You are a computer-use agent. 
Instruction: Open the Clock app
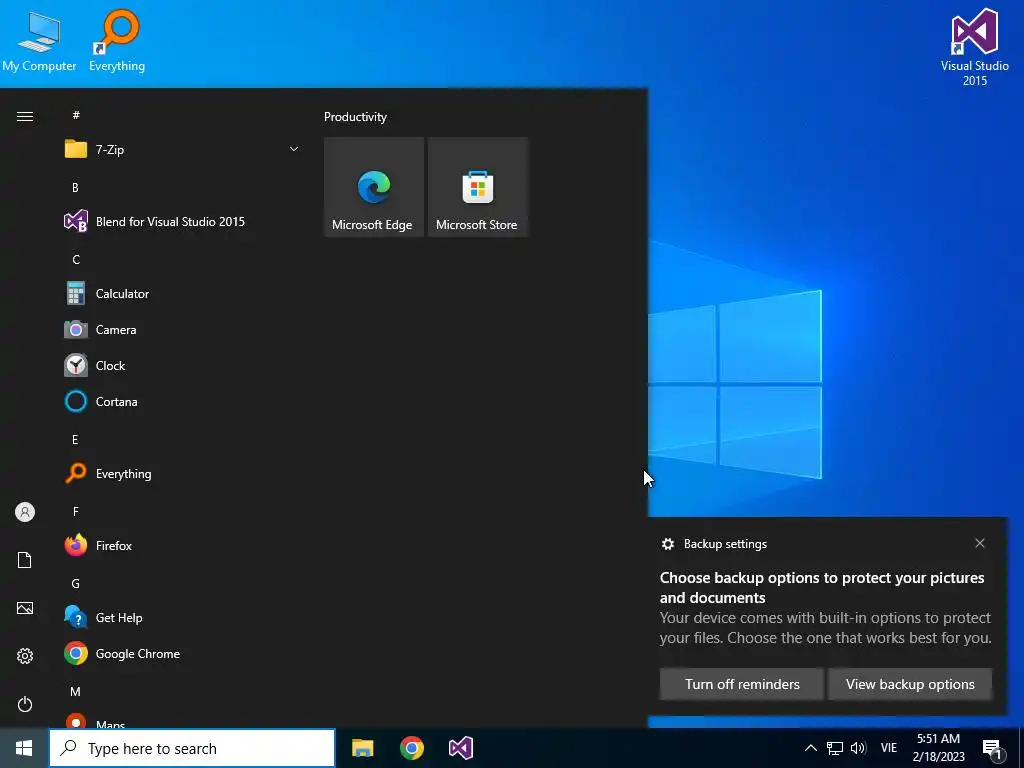182,366
